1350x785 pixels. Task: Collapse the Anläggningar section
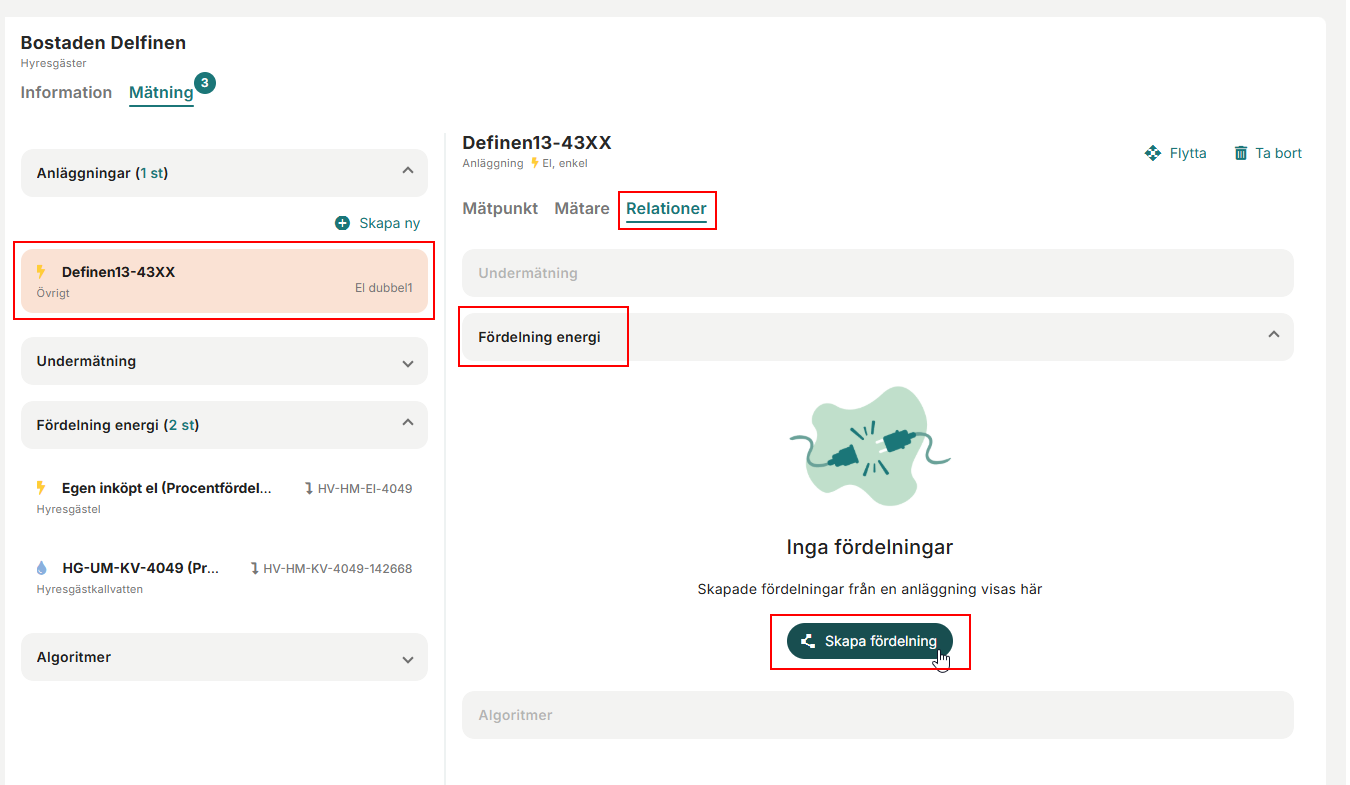[x=407, y=172]
